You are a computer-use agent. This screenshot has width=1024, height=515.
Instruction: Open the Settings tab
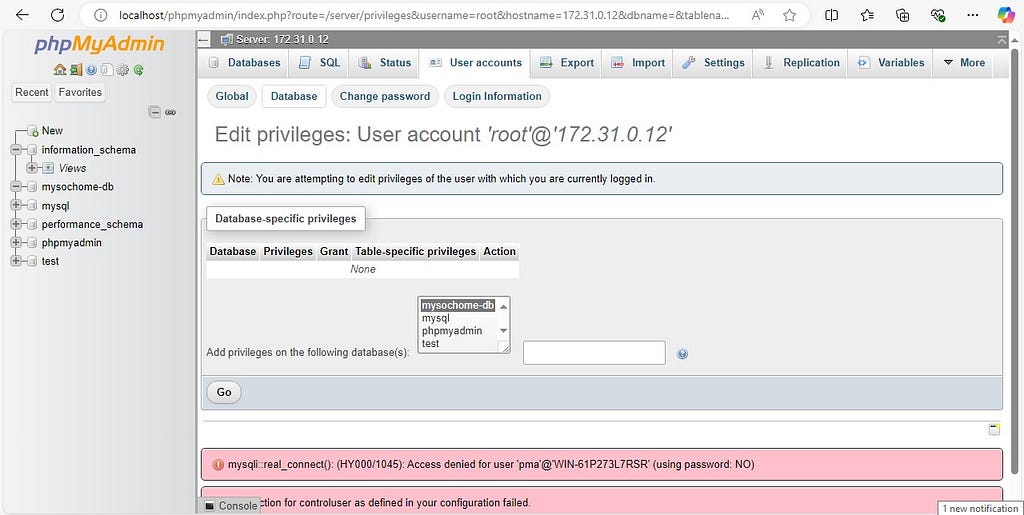[713, 63]
